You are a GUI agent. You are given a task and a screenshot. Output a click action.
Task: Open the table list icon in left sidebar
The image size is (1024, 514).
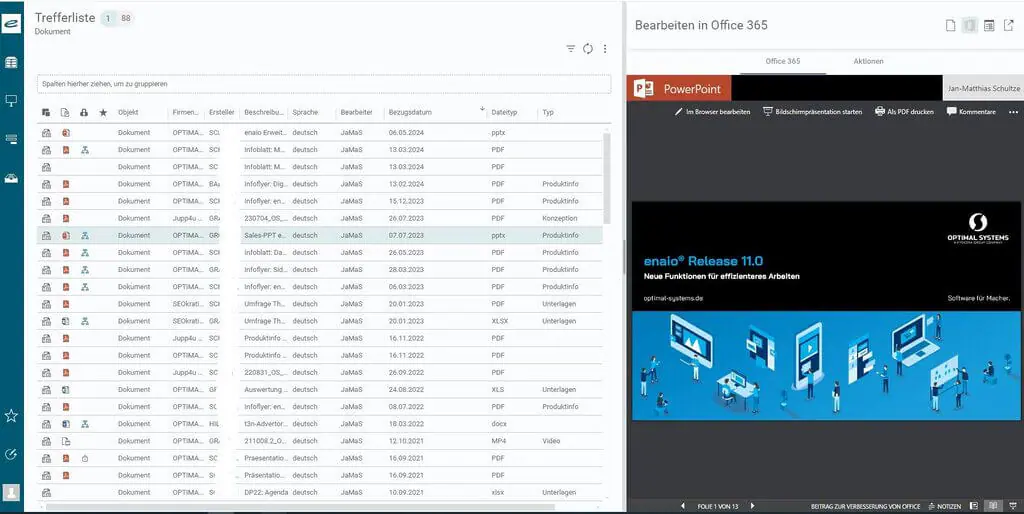click(x=11, y=63)
